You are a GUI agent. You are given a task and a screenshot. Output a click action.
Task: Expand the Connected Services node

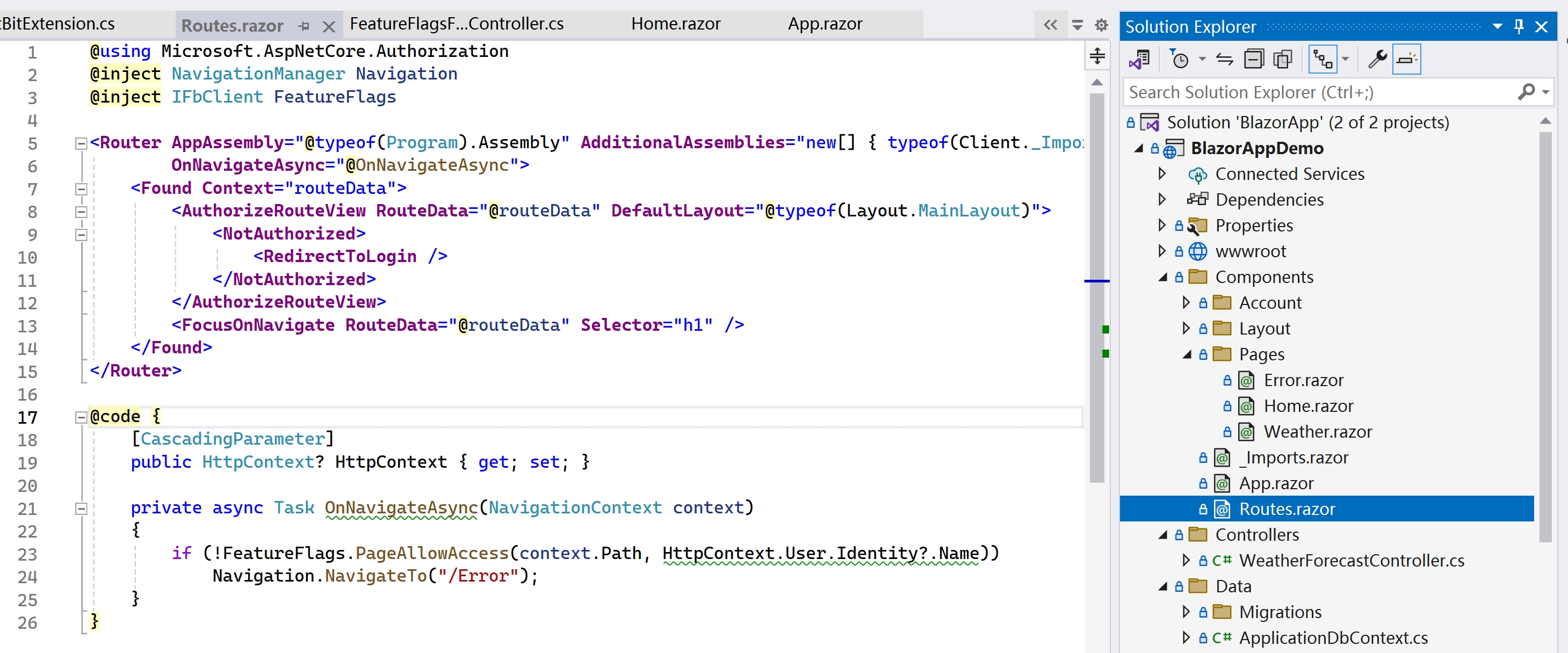1161,174
